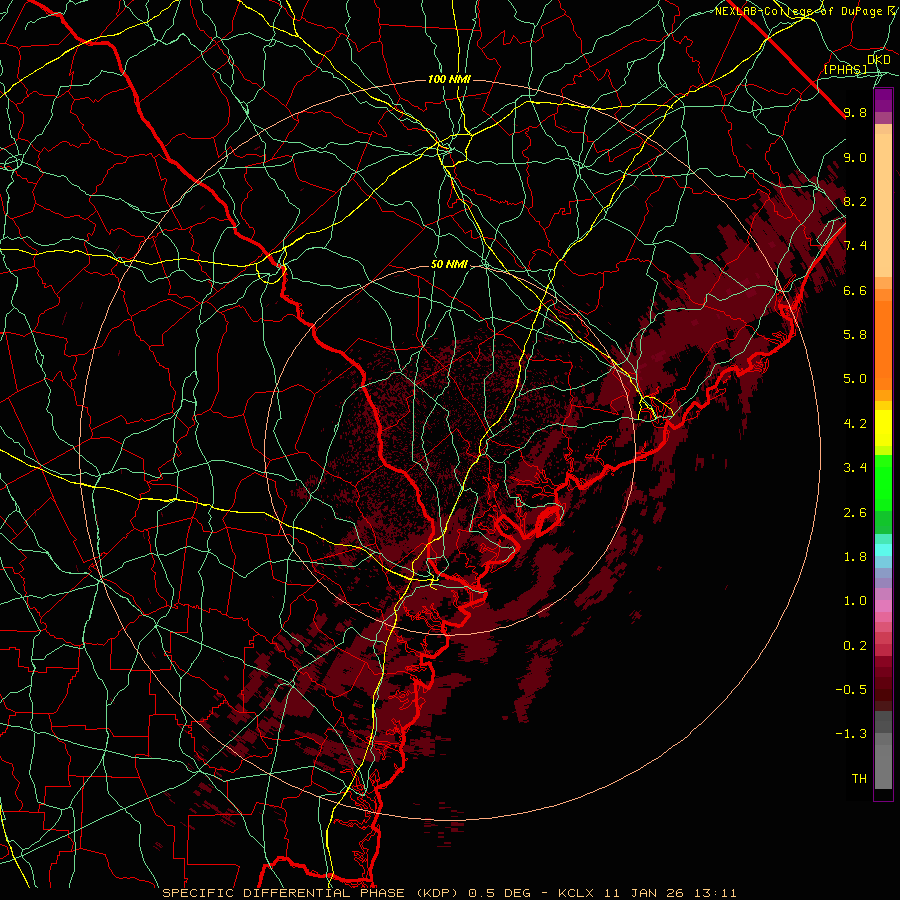The height and width of the screenshot is (900, 900).
Task: Click the '5.8' scale value
Action: tap(855, 335)
